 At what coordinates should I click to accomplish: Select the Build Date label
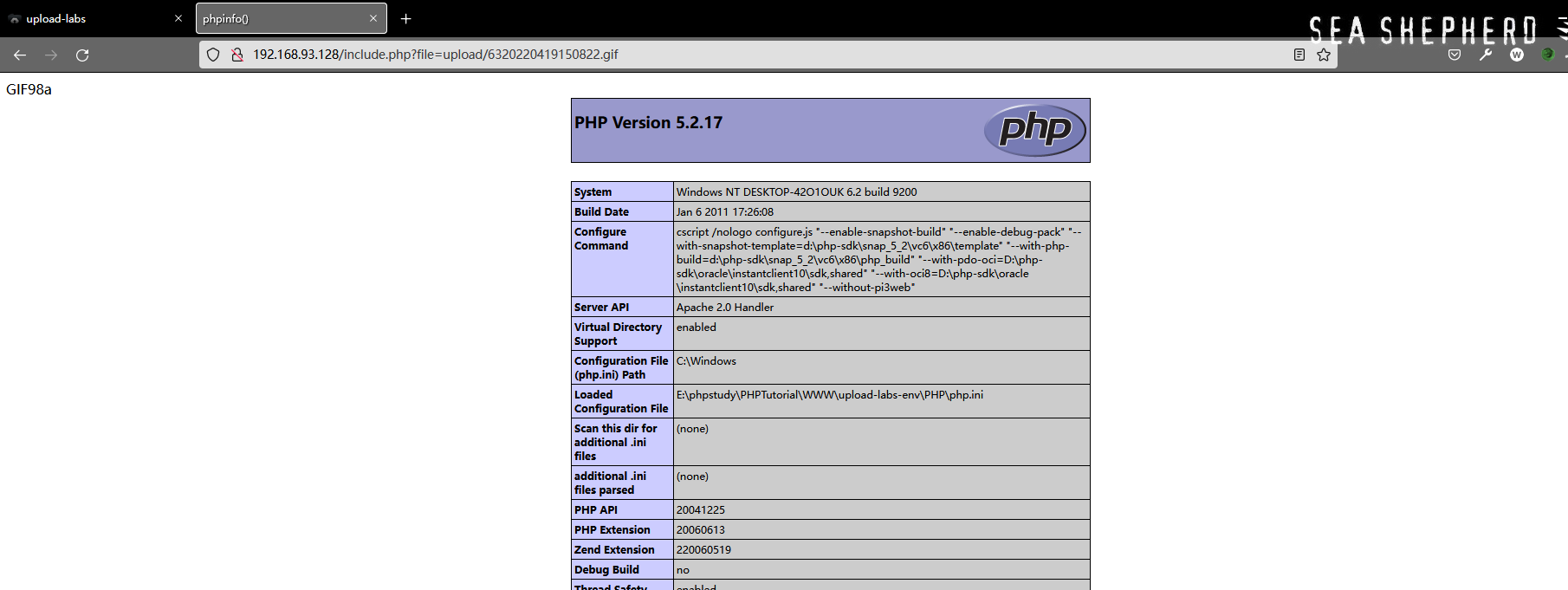point(601,212)
